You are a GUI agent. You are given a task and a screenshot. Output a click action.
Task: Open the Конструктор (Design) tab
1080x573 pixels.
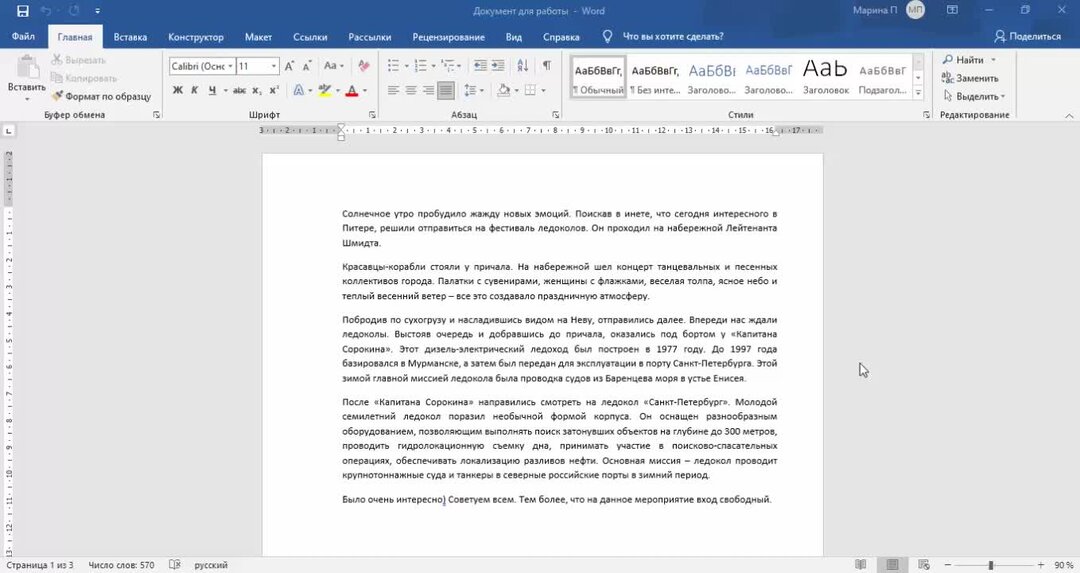[x=196, y=37]
